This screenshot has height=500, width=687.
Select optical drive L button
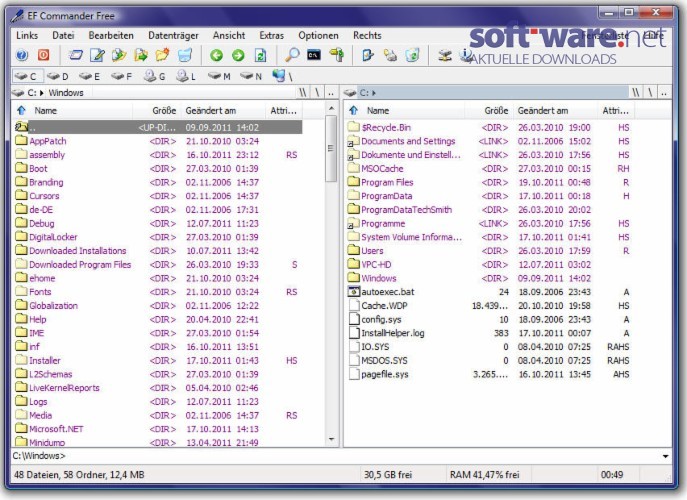coord(186,77)
